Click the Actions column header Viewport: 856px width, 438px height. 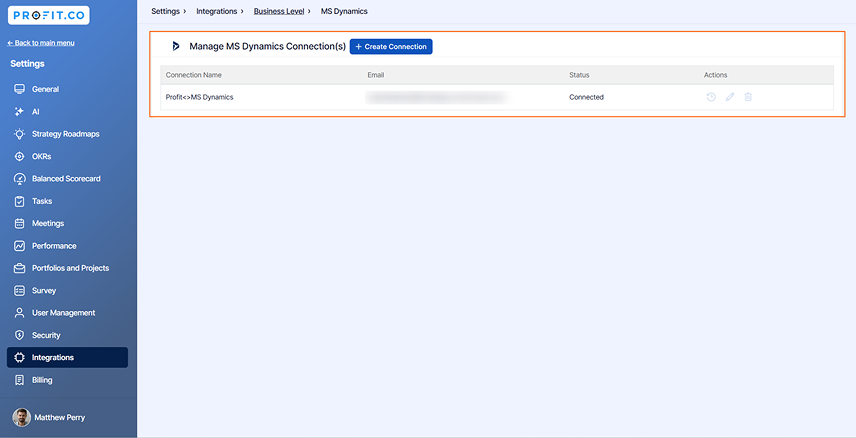(716, 75)
